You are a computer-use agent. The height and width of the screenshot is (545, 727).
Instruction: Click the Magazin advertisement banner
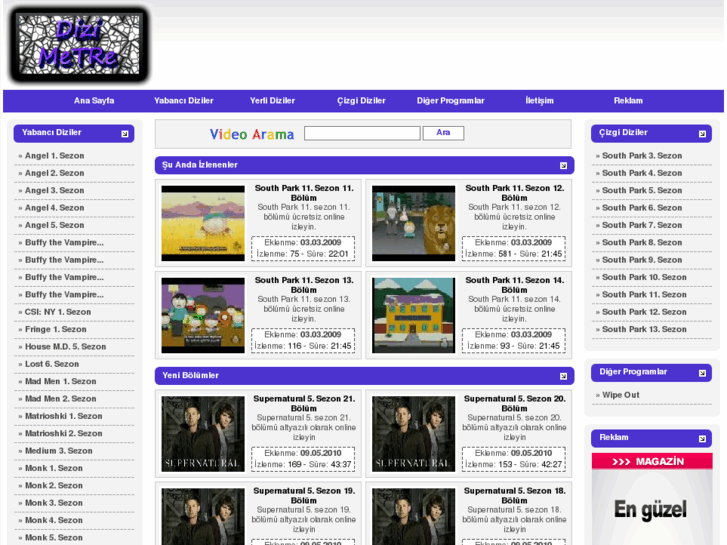point(652,499)
